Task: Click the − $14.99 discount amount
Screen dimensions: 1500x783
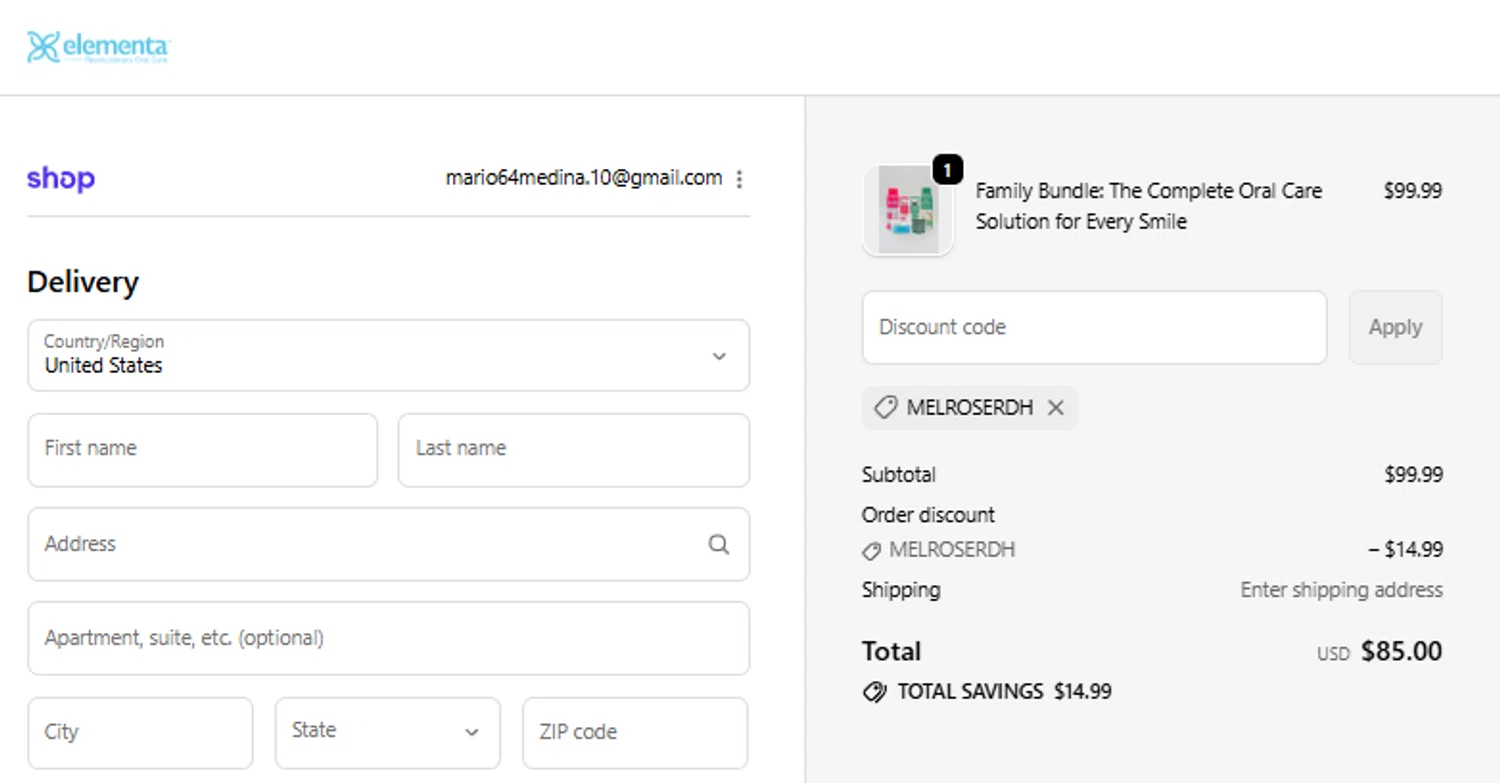Action: (1405, 550)
